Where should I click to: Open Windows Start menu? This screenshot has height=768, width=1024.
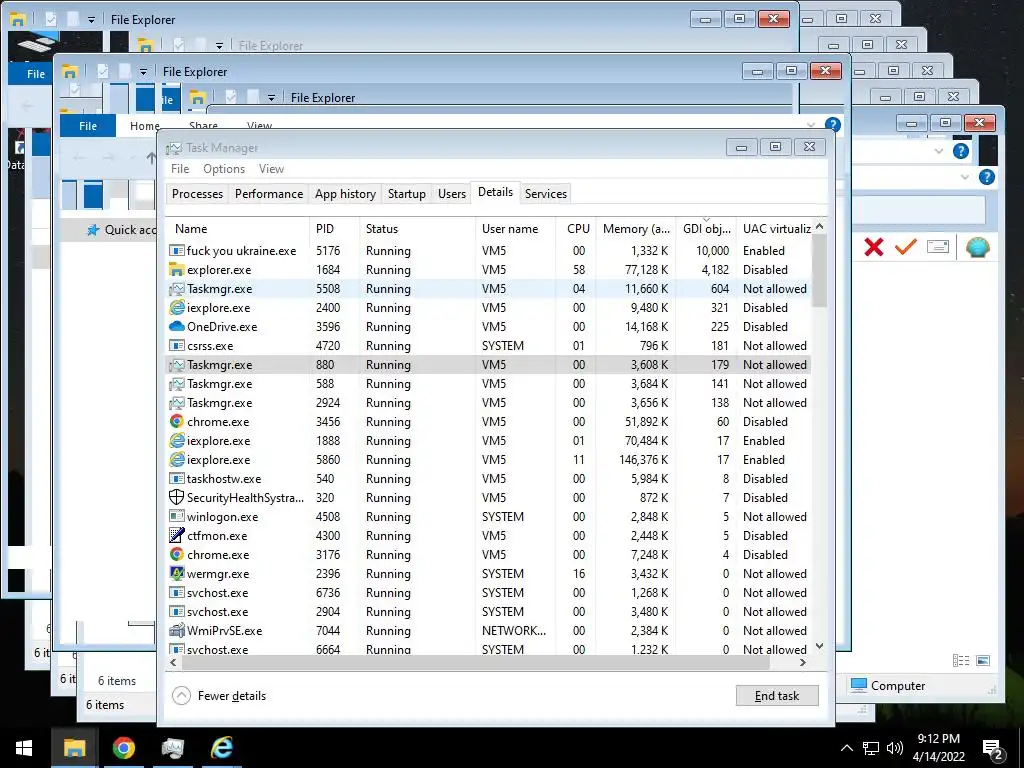click(x=24, y=748)
